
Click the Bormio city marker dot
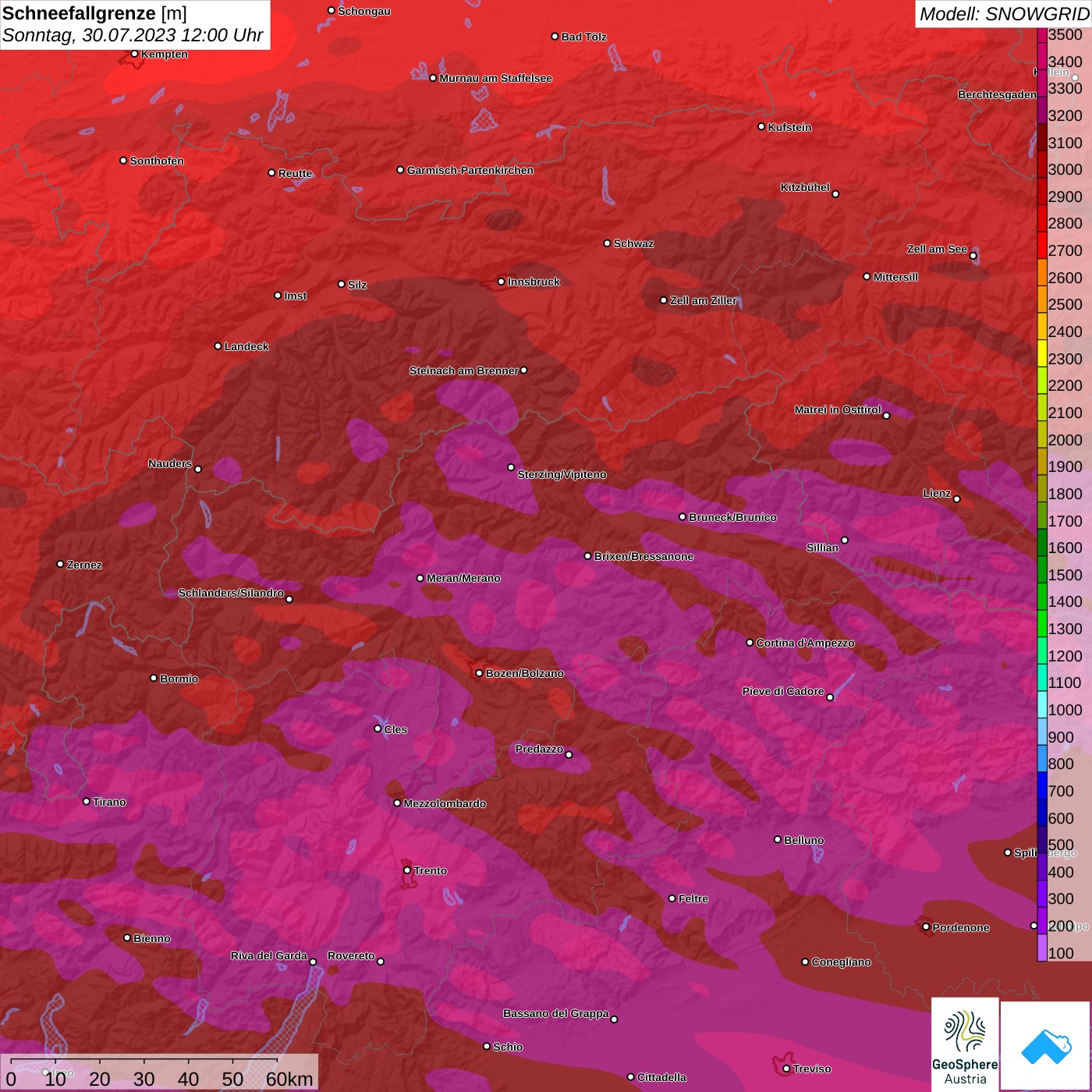coord(154,678)
